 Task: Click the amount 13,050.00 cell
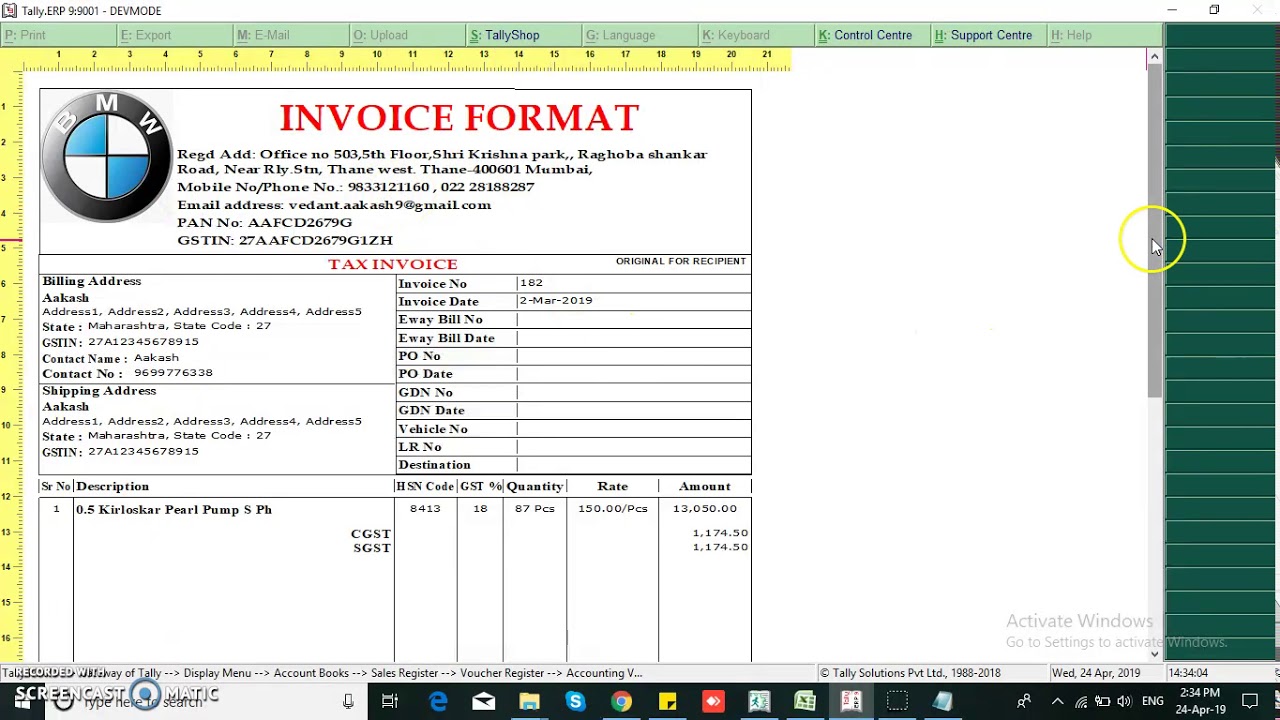click(705, 508)
